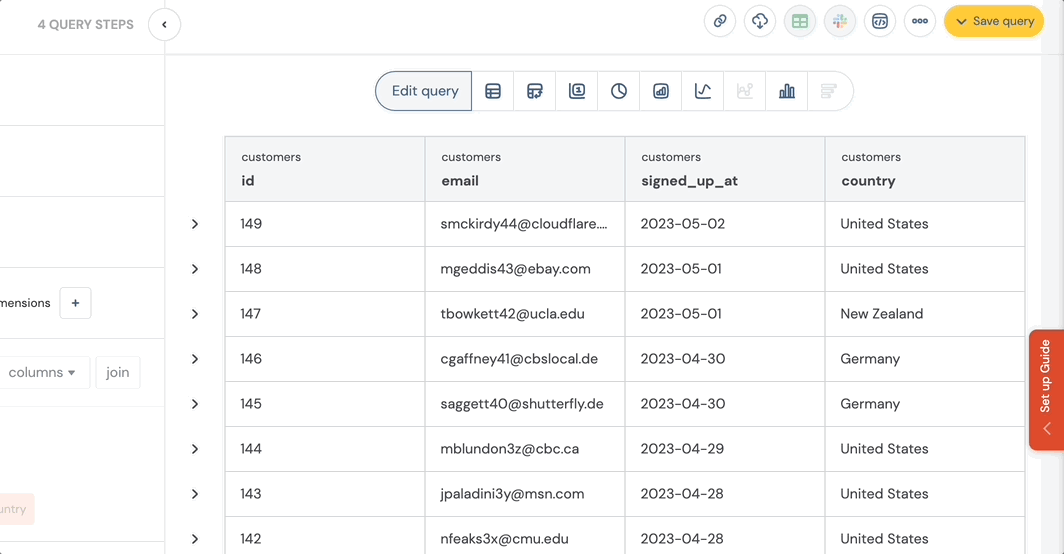1064x554 pixels.
Task: Copy the query share link icon
Action: 720,21
